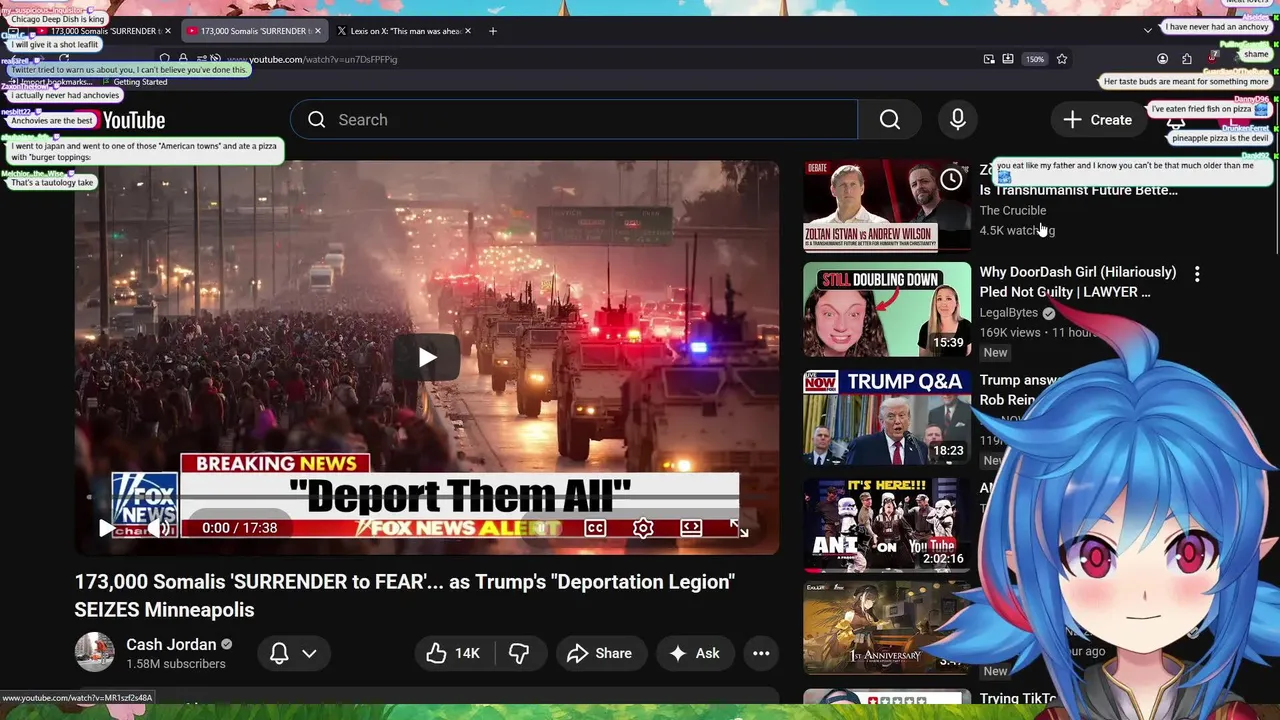Click the '1.58M subscribers' text
This screenshot has height=720, width=1280.
click(176, 664)
